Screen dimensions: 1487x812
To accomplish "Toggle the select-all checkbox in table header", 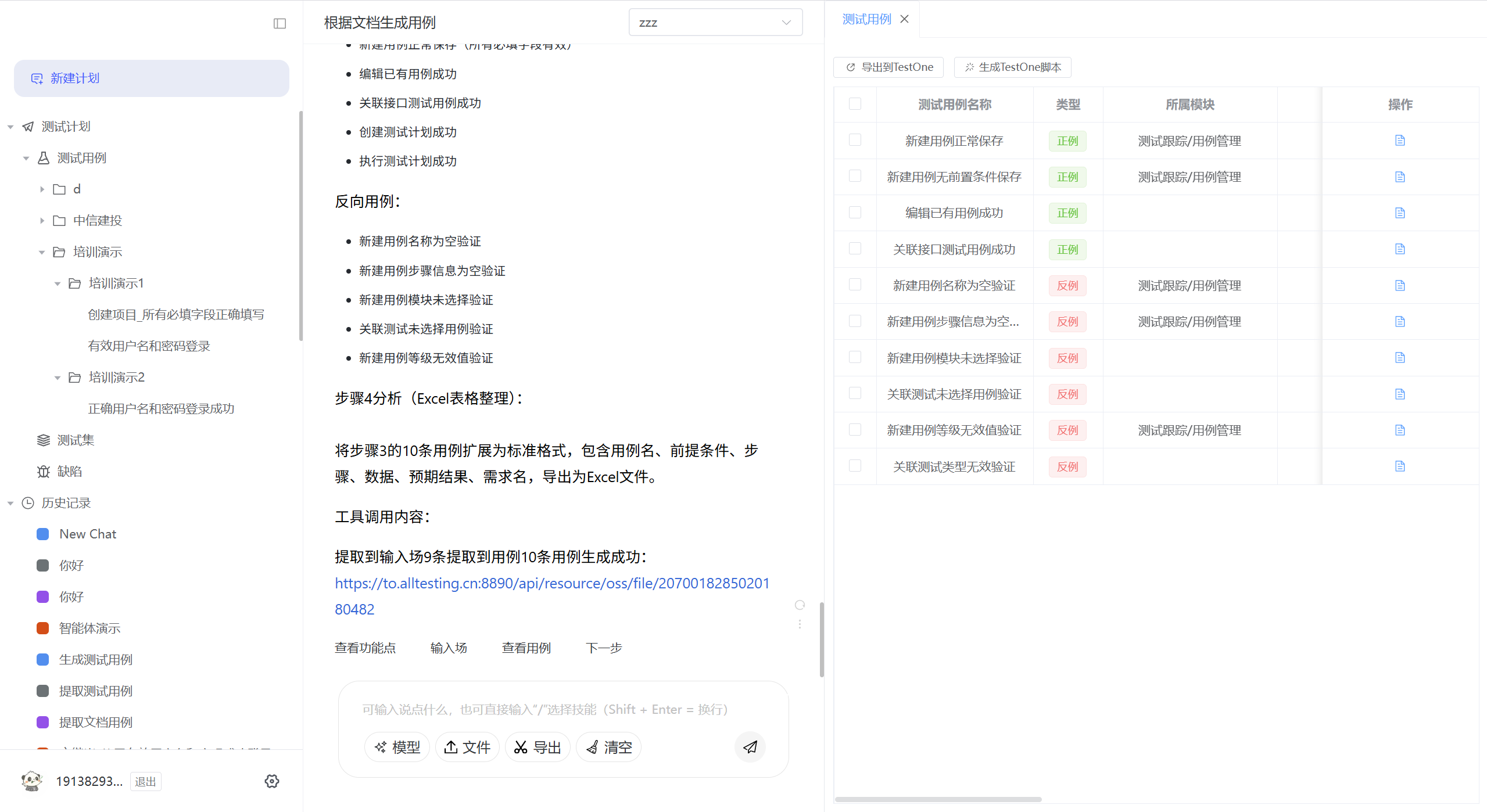I will [855, 104].
